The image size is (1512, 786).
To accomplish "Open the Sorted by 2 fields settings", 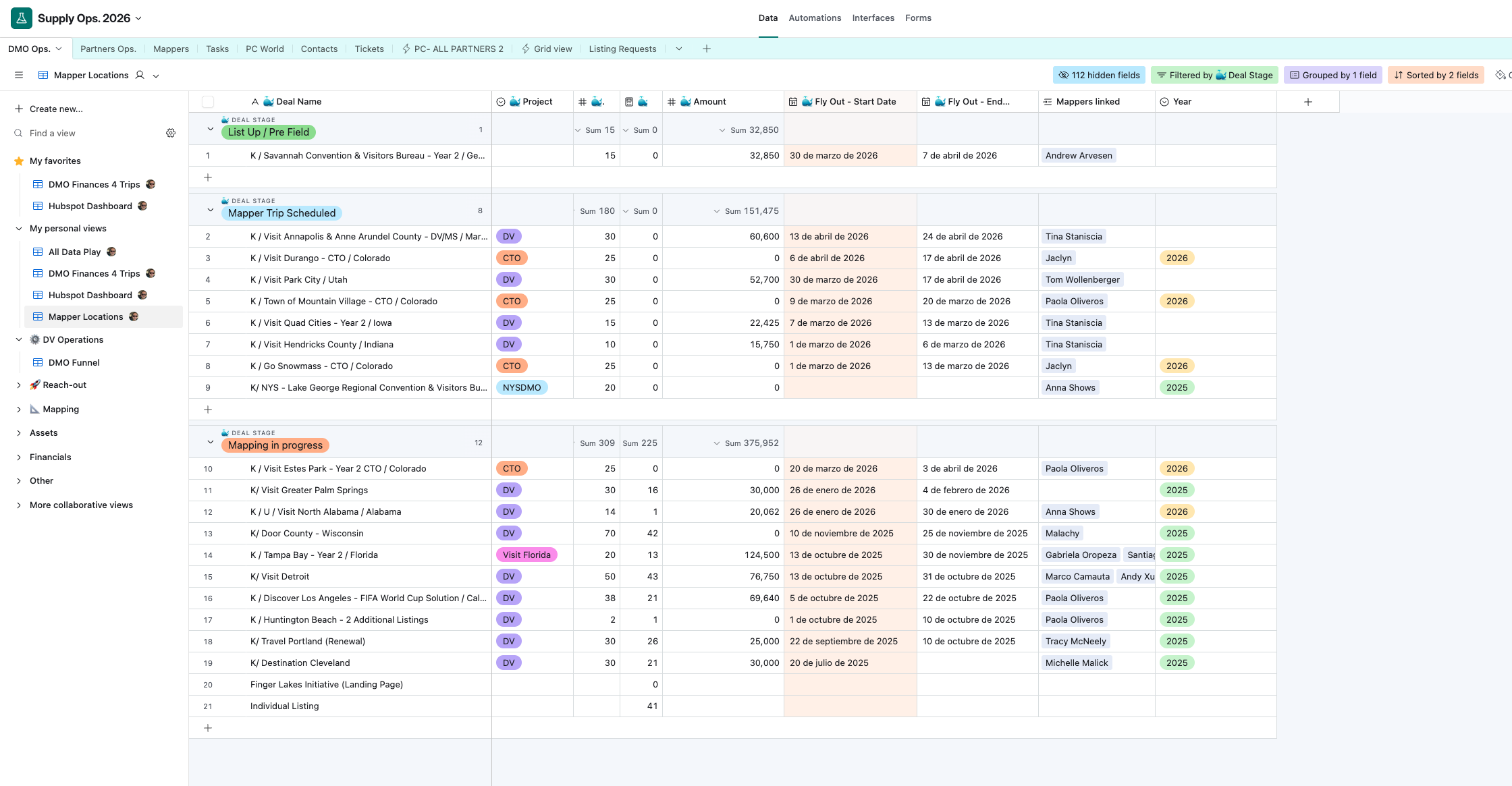I will pyautogui.click(x=1436, y=75).
